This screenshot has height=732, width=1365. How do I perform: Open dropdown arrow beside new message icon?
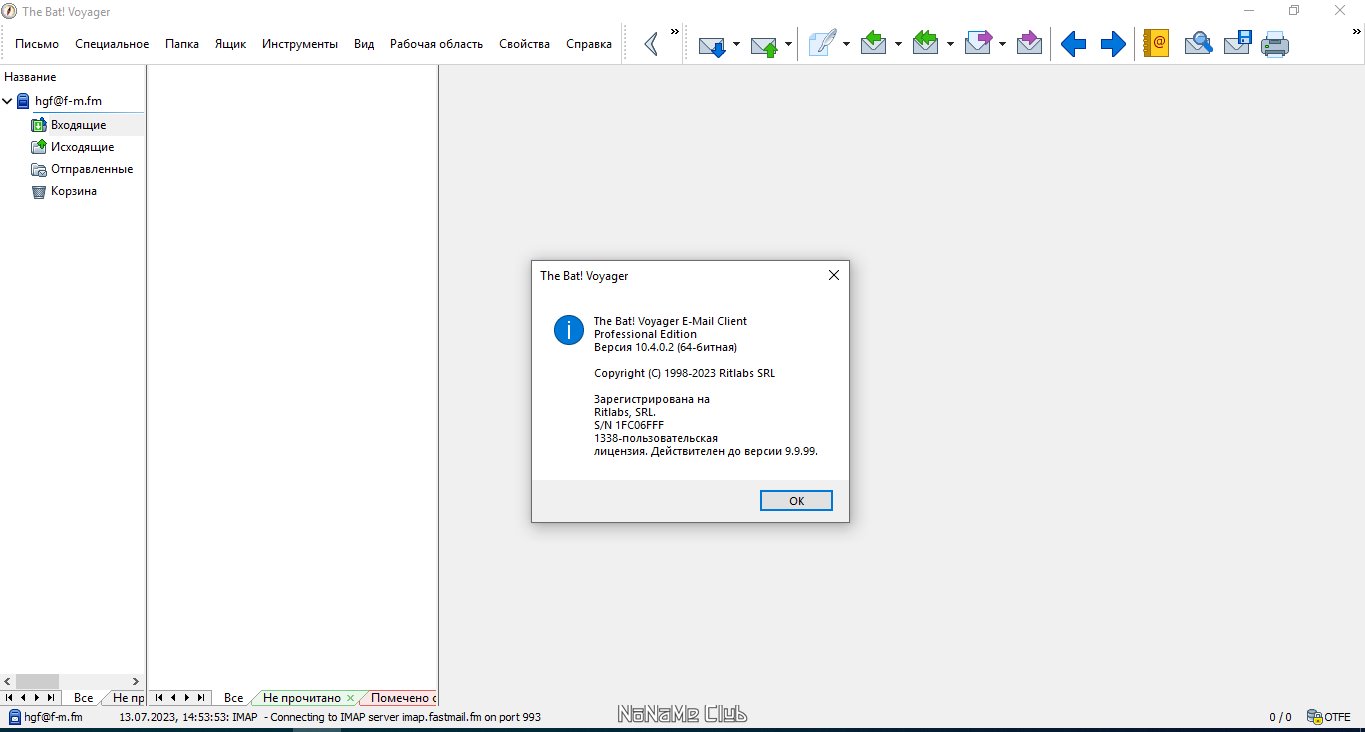(846, 44)
